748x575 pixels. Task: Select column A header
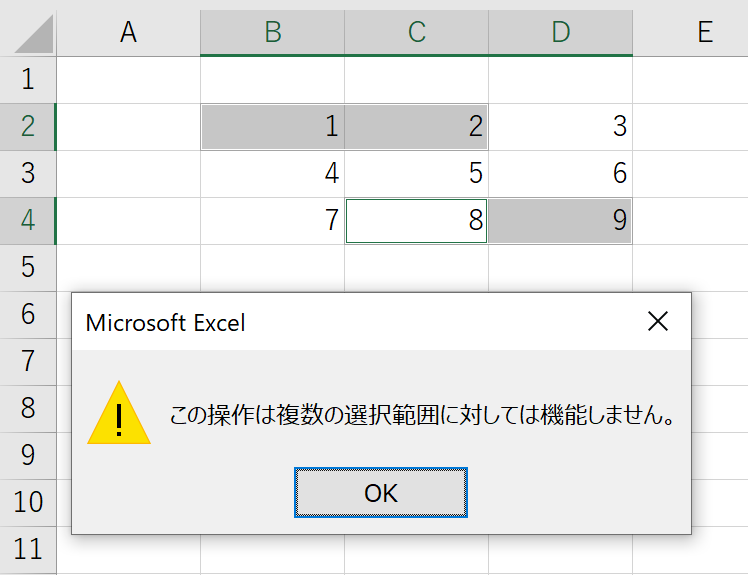point(128,32)
